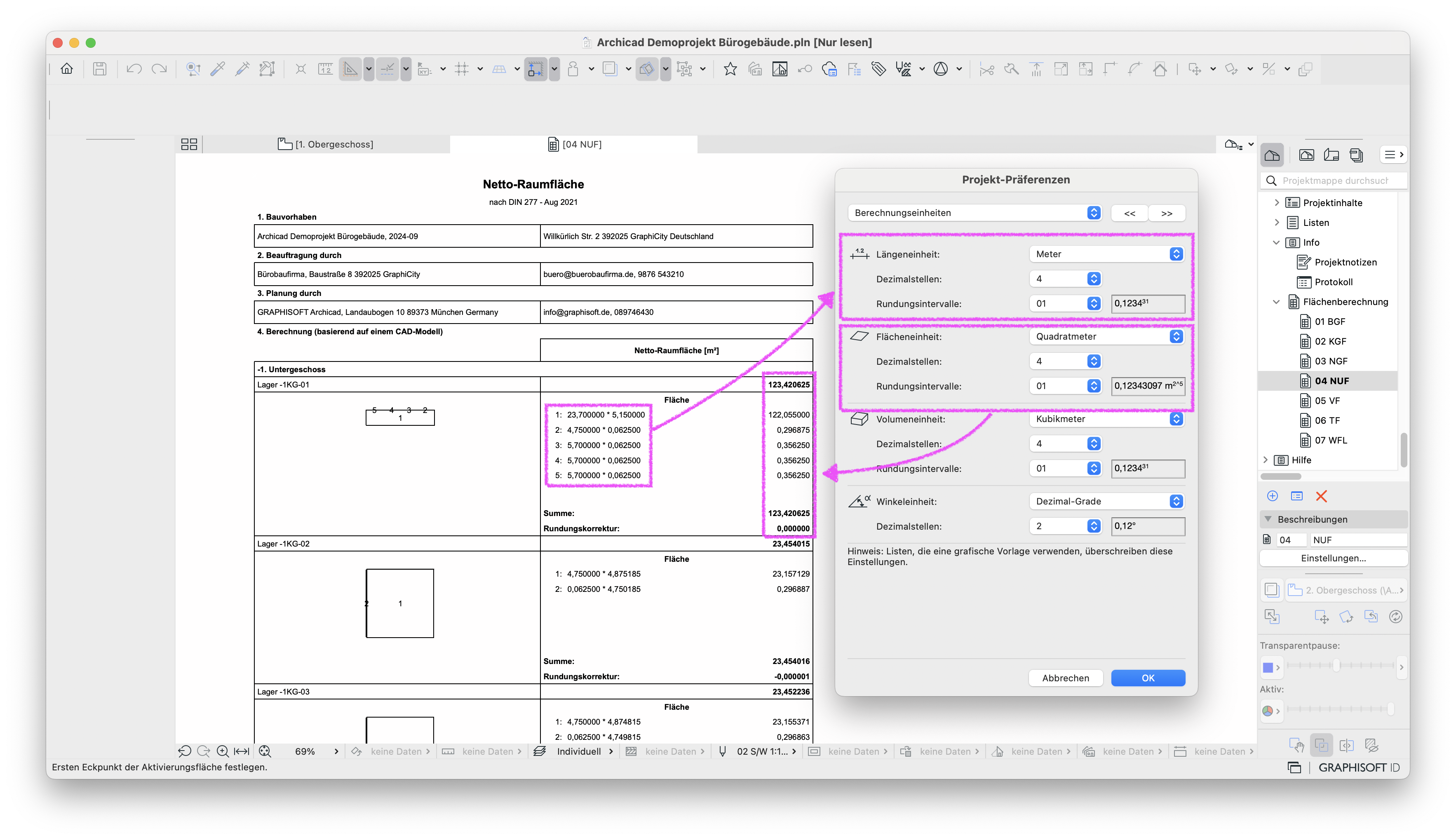
Task: Open the Flächeneinheit Quadratmeter dropdown
Action: (1107, 336)
